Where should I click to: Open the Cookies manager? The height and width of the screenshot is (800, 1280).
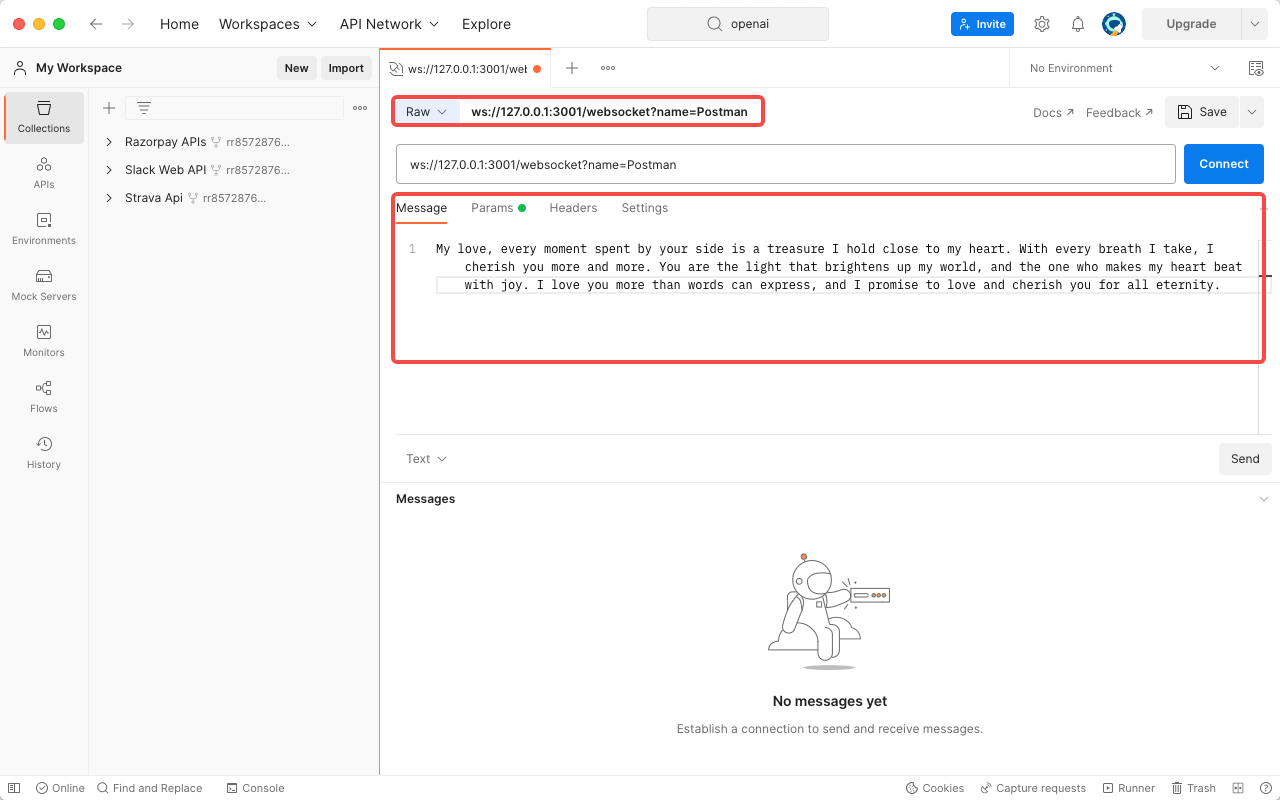(934, 787)
